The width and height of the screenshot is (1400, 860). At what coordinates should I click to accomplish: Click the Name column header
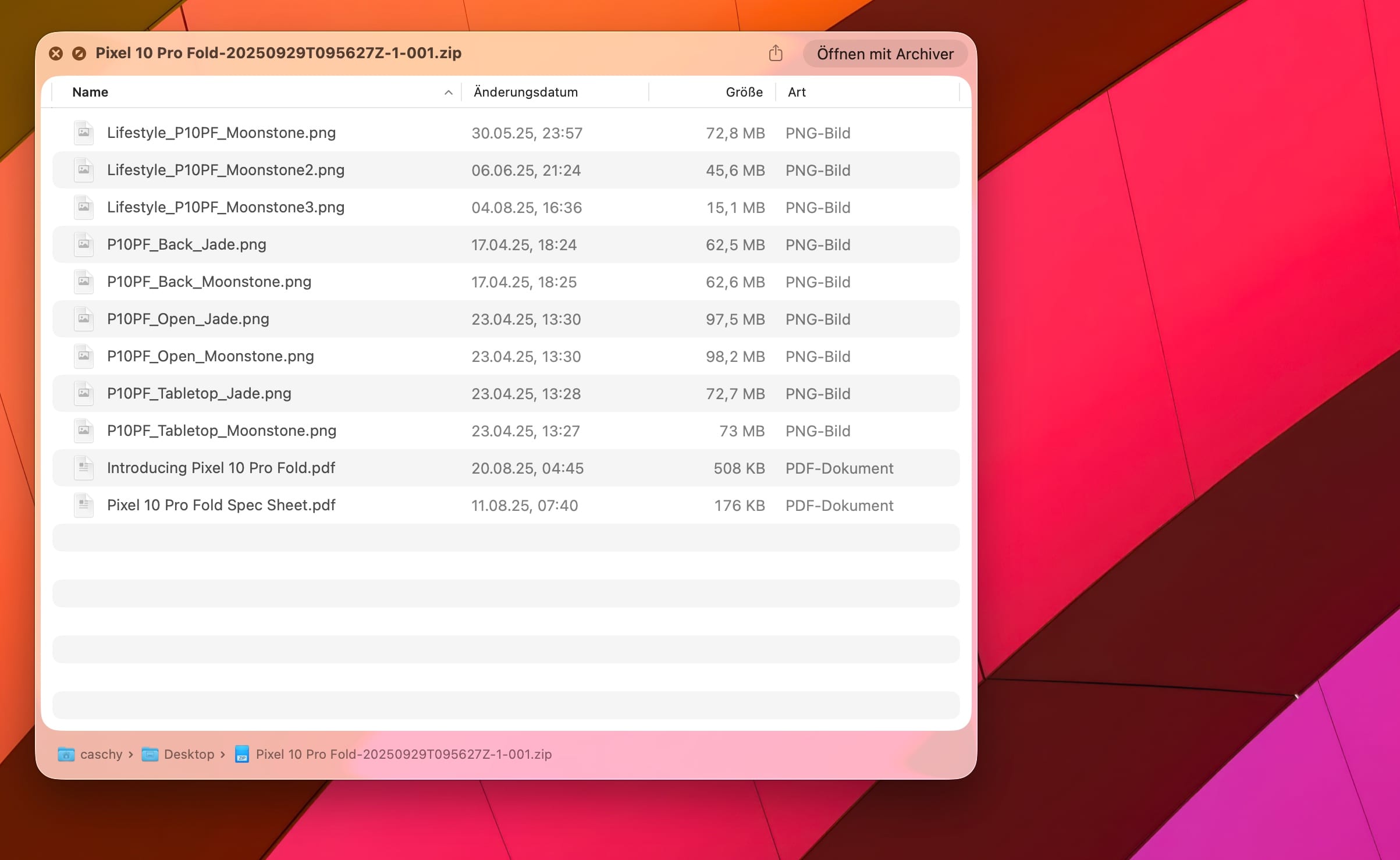coord(90,92)
